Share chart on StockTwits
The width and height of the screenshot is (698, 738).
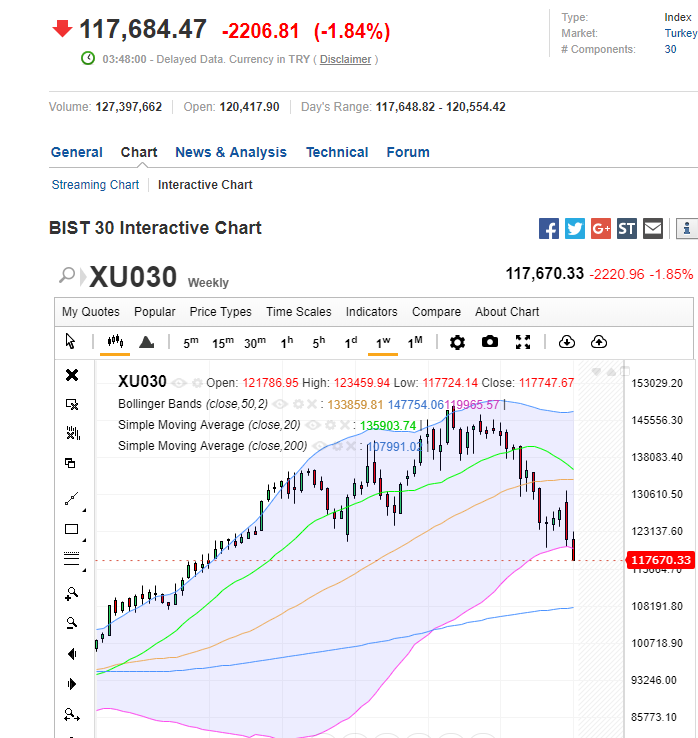[627, 229]
